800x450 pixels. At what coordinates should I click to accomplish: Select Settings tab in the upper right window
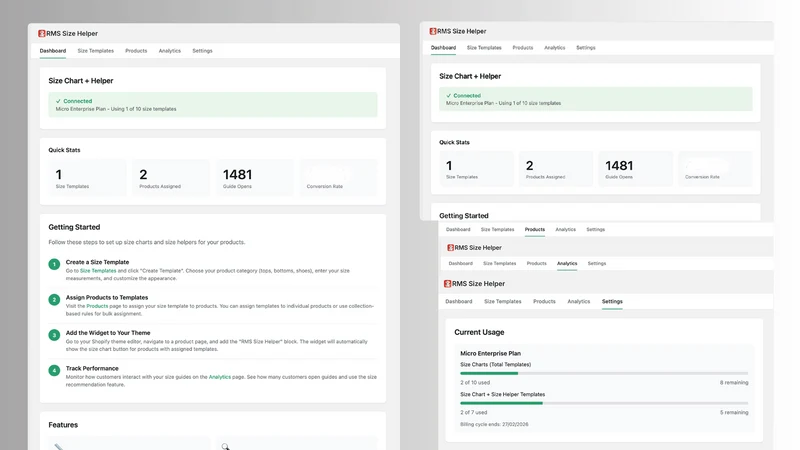[x=586, y=47]
